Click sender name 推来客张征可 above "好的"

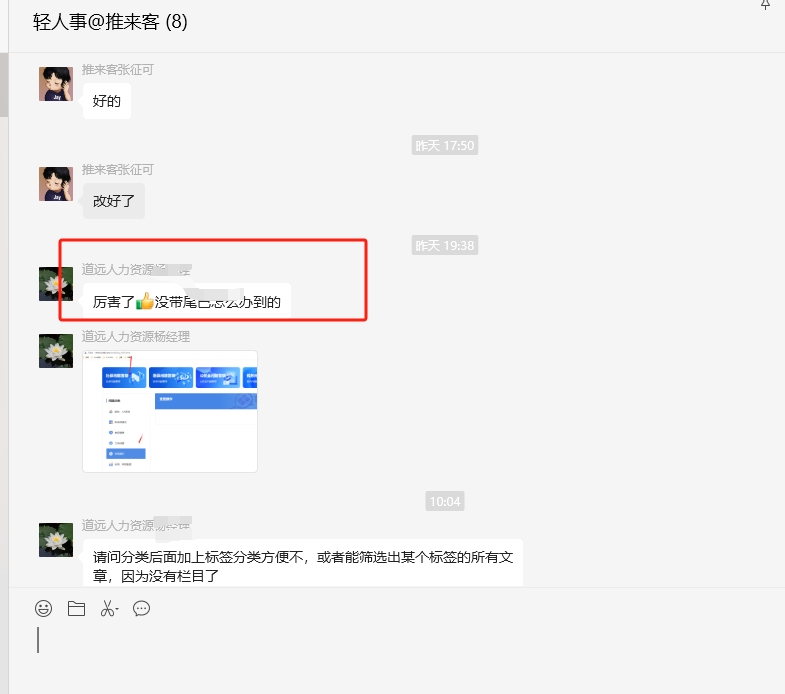click(118, 70)
